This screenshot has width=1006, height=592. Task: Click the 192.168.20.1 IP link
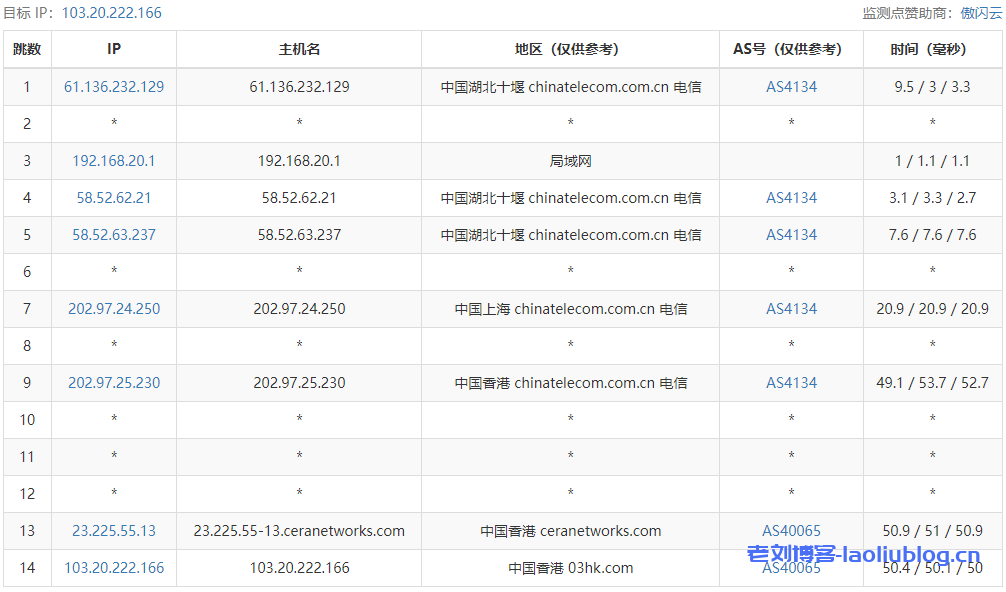114,161
